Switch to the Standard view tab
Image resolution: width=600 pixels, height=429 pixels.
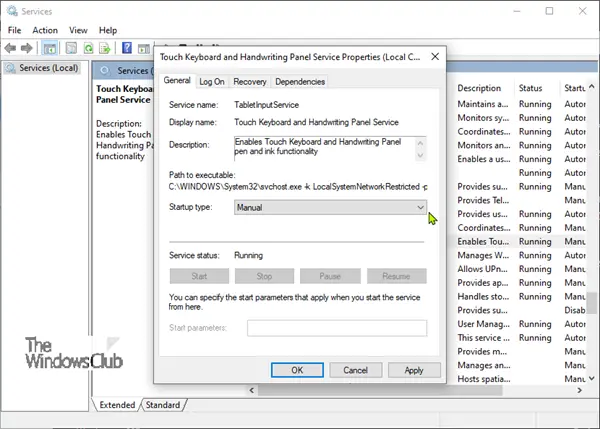(x=163, y=405)
